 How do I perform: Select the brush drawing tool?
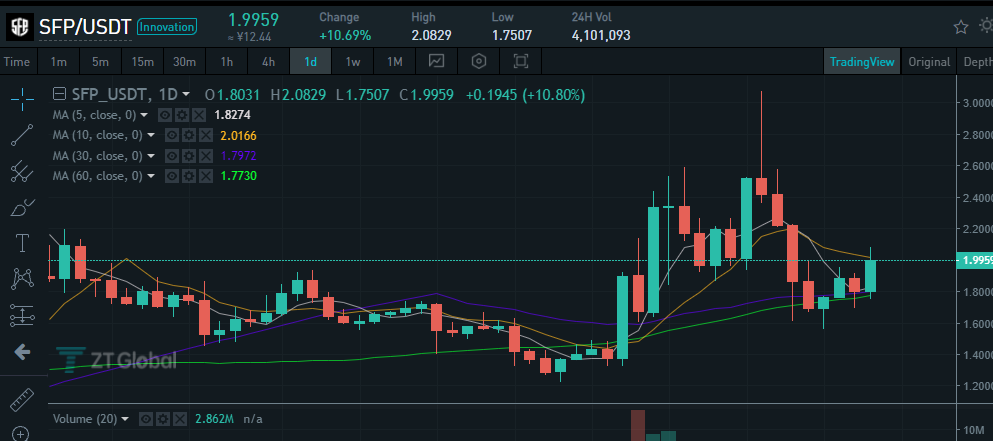coord(23,207)
